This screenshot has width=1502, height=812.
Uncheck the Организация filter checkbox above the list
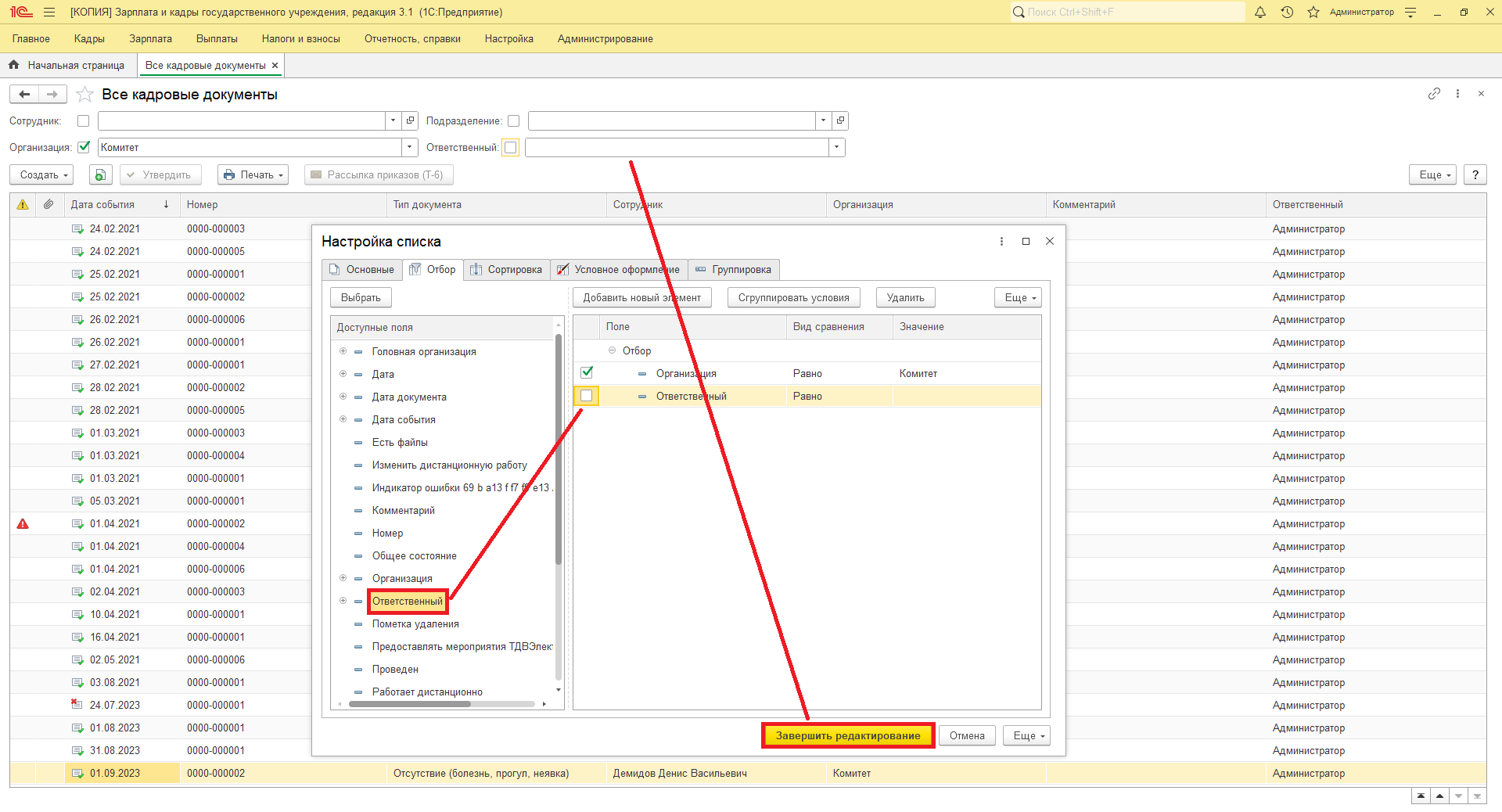pos(84,147)
